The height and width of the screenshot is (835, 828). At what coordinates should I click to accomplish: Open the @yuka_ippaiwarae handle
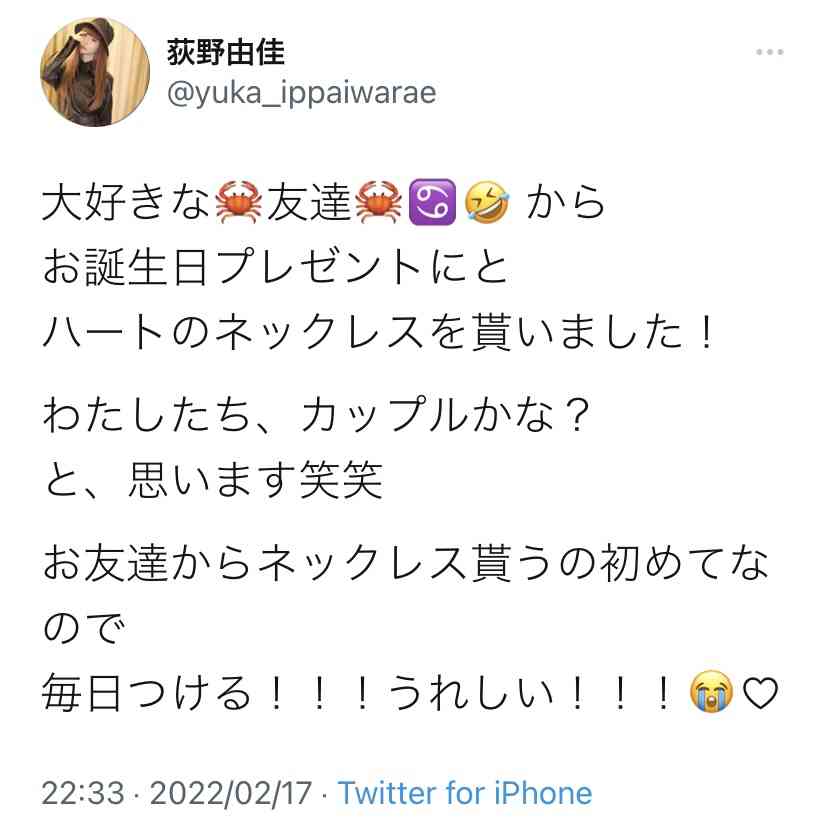click(x=301, y=93)
